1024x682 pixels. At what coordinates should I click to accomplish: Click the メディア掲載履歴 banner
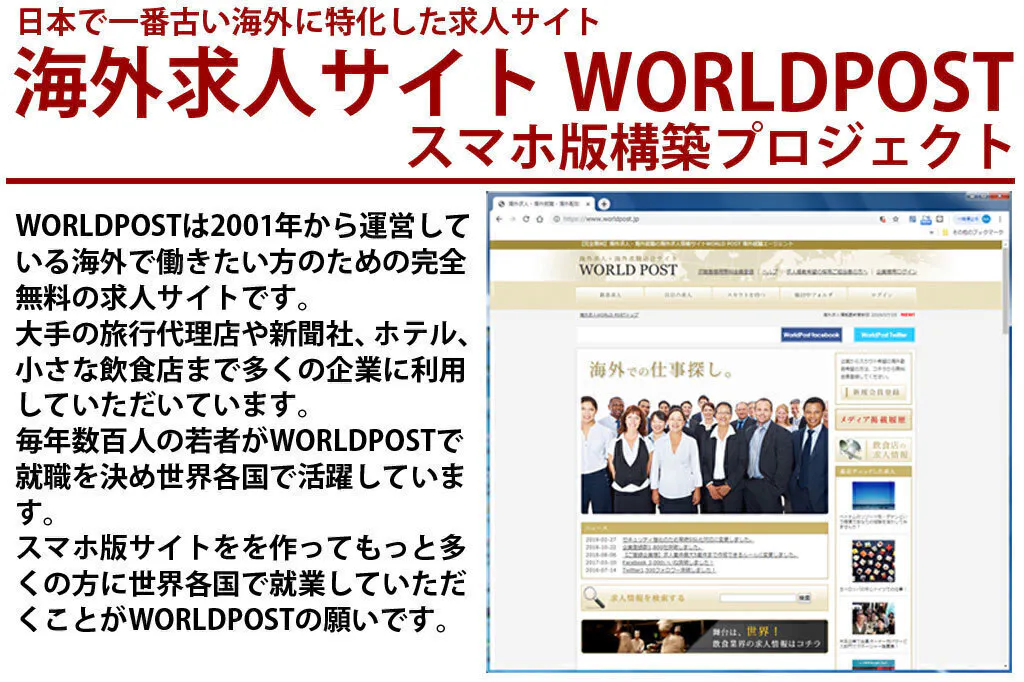coord(873,420)
